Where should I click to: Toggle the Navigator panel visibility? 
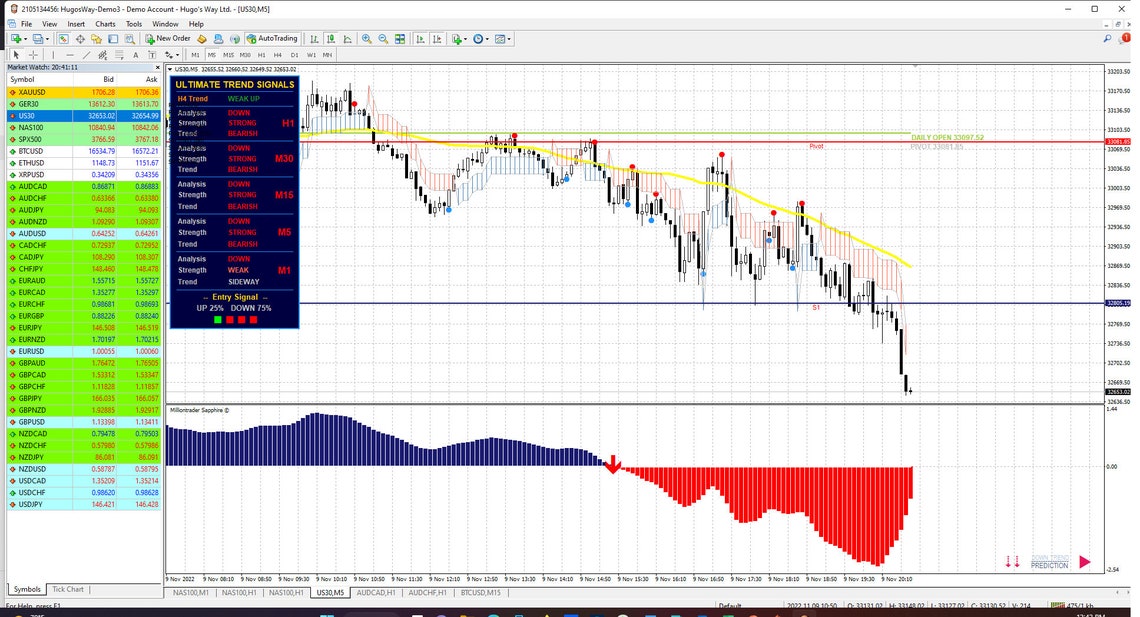(96, 38)
